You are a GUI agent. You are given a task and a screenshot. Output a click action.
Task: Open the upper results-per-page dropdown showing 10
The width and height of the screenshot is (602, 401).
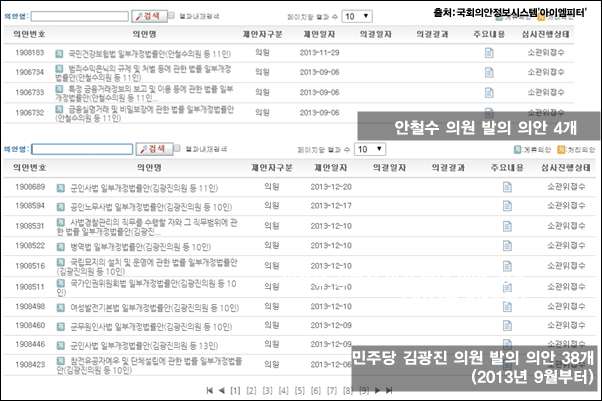(x=357, y=16)
